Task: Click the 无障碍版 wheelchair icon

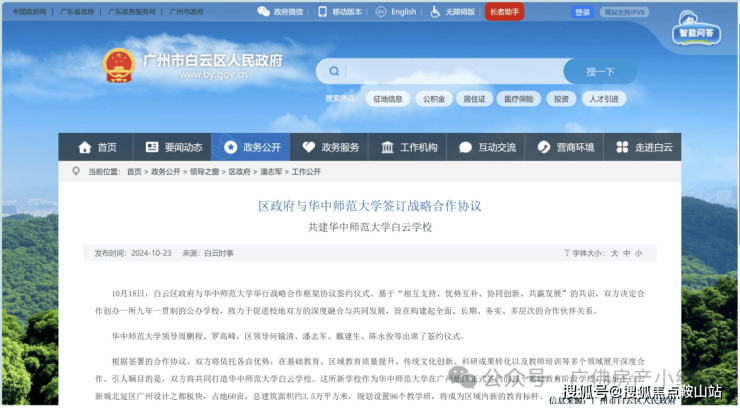Action: pyautogui.click(x=435, y=12)
